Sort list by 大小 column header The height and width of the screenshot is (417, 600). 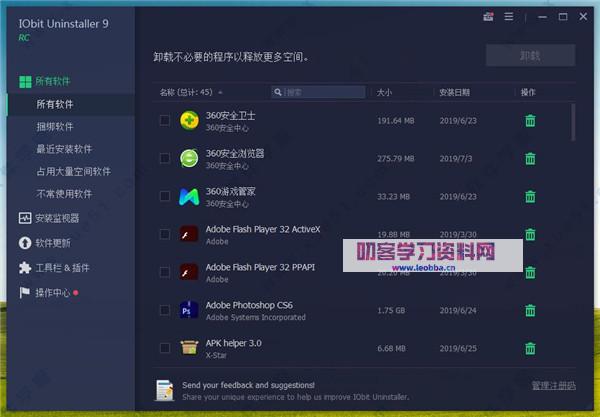[x=384, y=93]
